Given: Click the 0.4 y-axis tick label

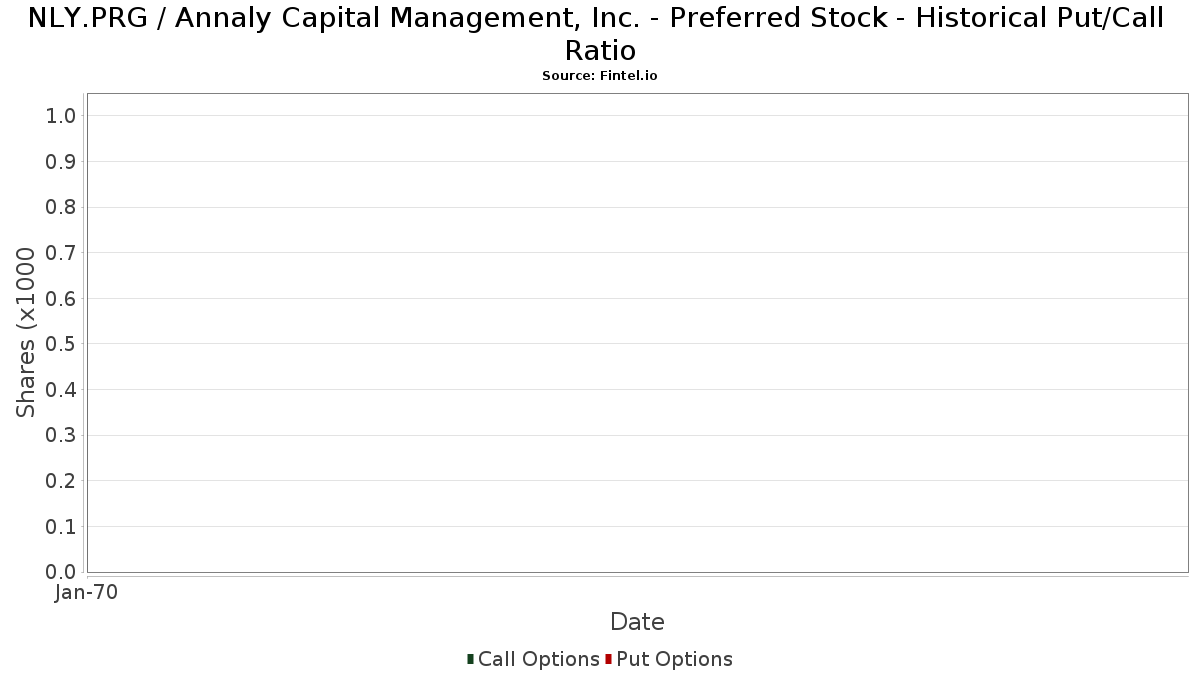Looking at the screenshot, I should [61, 390].
